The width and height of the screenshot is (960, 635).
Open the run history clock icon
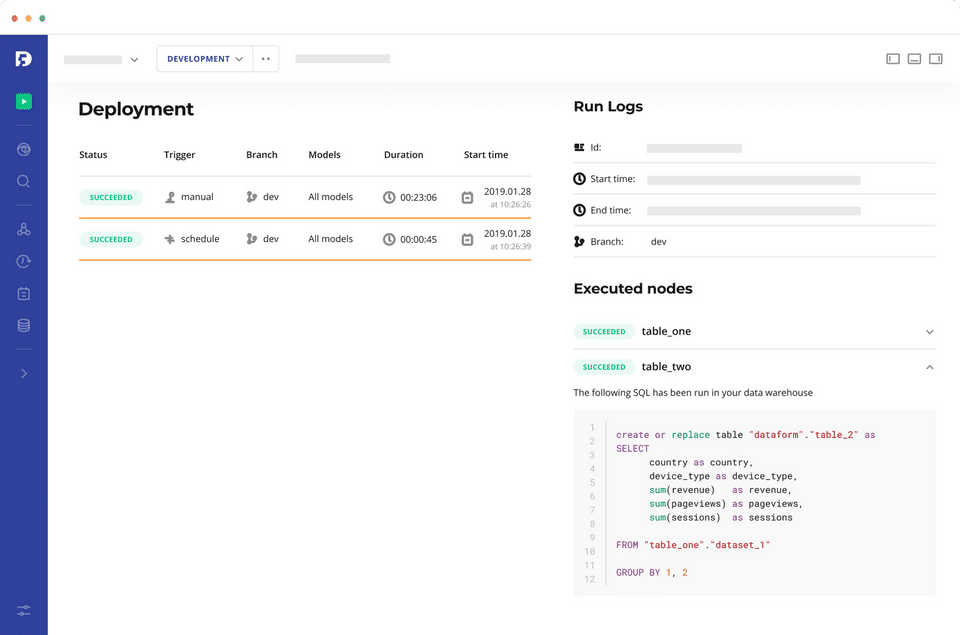coord(24,261)
